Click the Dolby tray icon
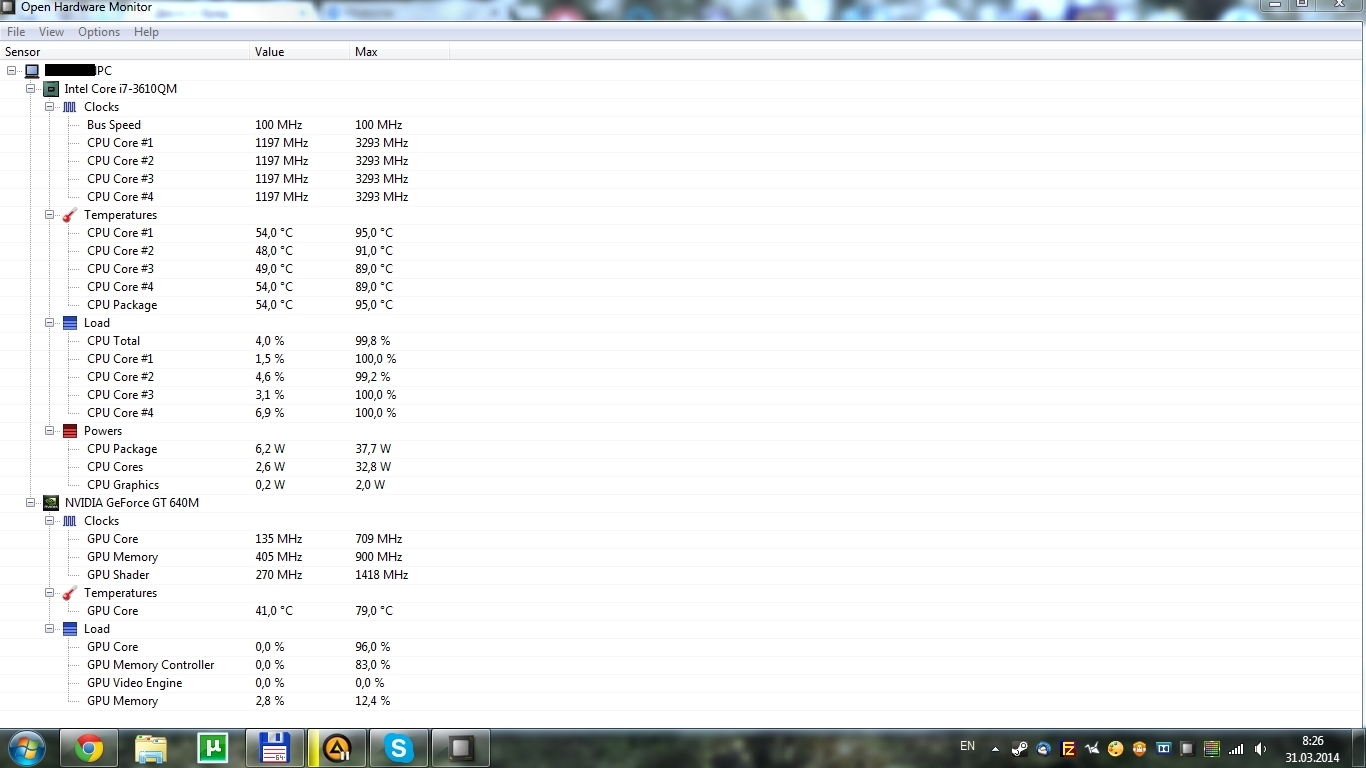Viewport: 1366px width, 768px height. click(x=1164, y=748)
